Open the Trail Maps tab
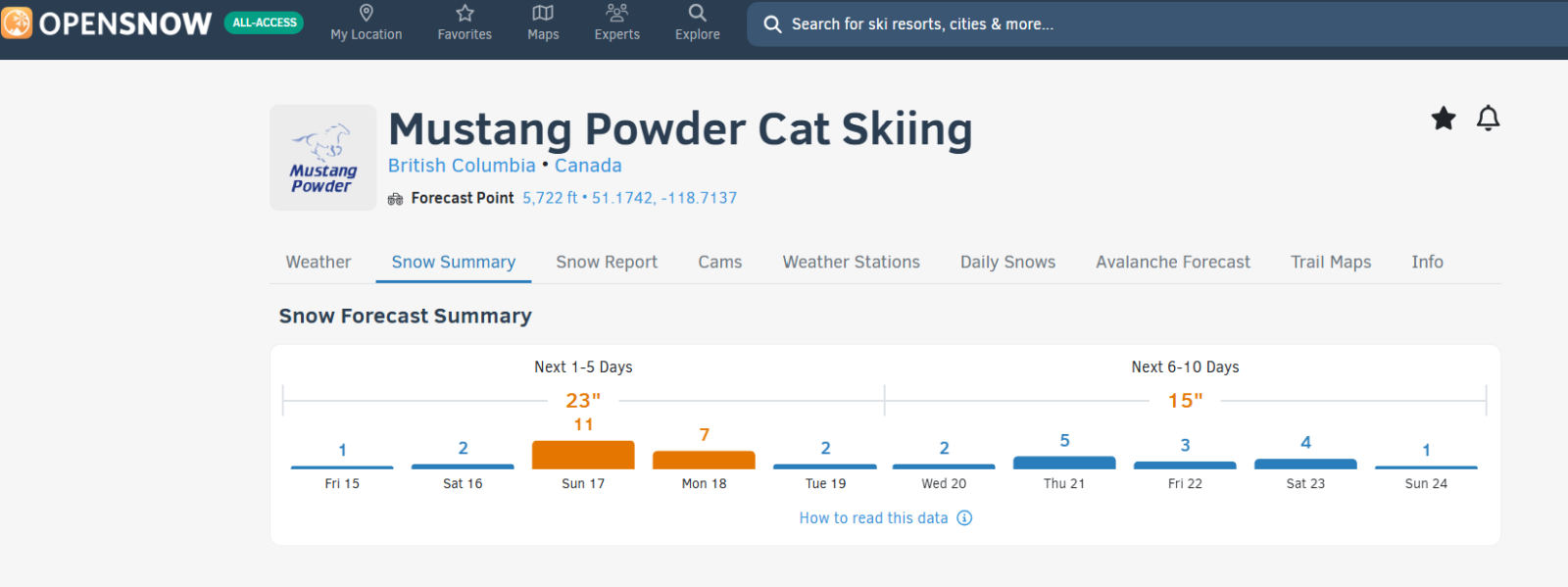Viewport: 1568px width, 587px height. coord(1331,262)
